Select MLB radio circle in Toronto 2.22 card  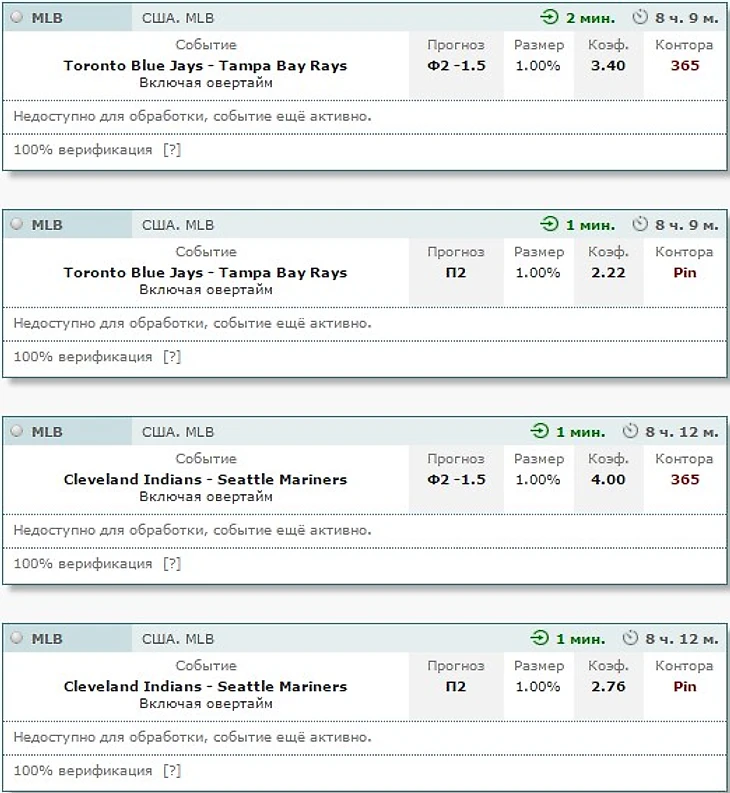[x=16, y=225]
